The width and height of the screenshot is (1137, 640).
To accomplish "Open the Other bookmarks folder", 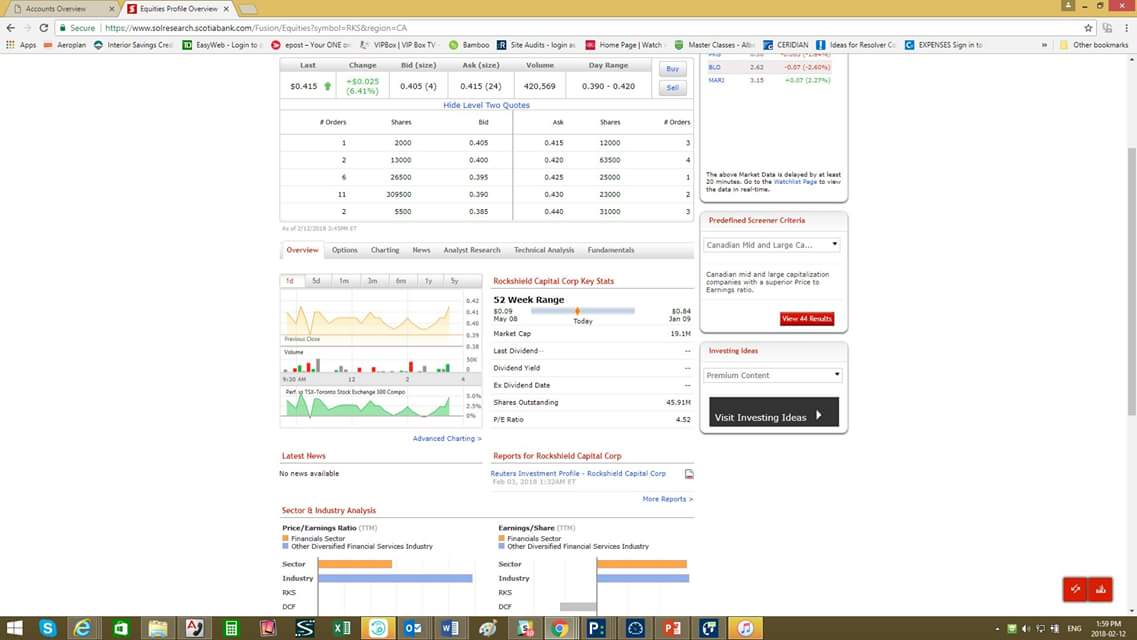I will (1093, 45).
